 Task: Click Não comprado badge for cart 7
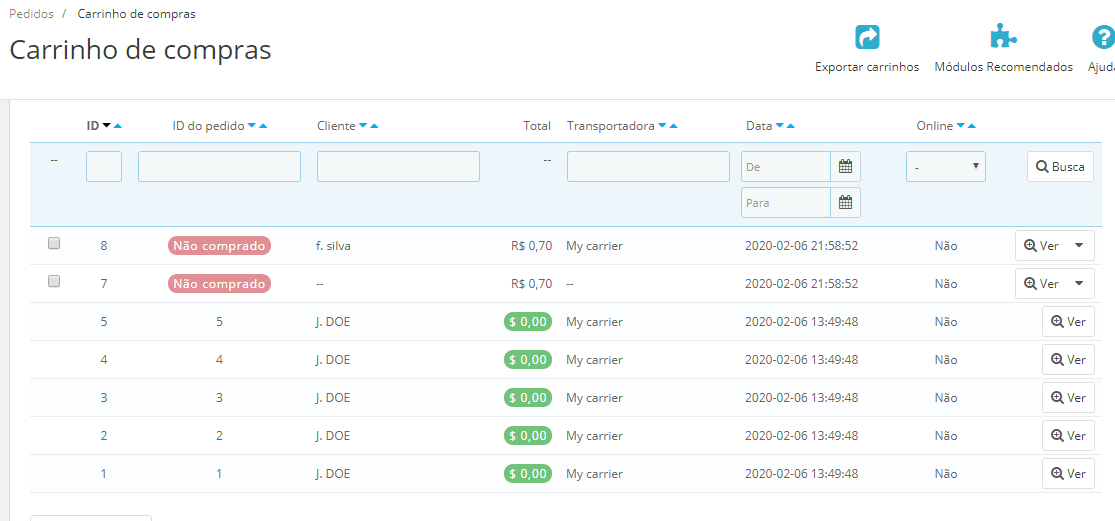tap(219, 284)
